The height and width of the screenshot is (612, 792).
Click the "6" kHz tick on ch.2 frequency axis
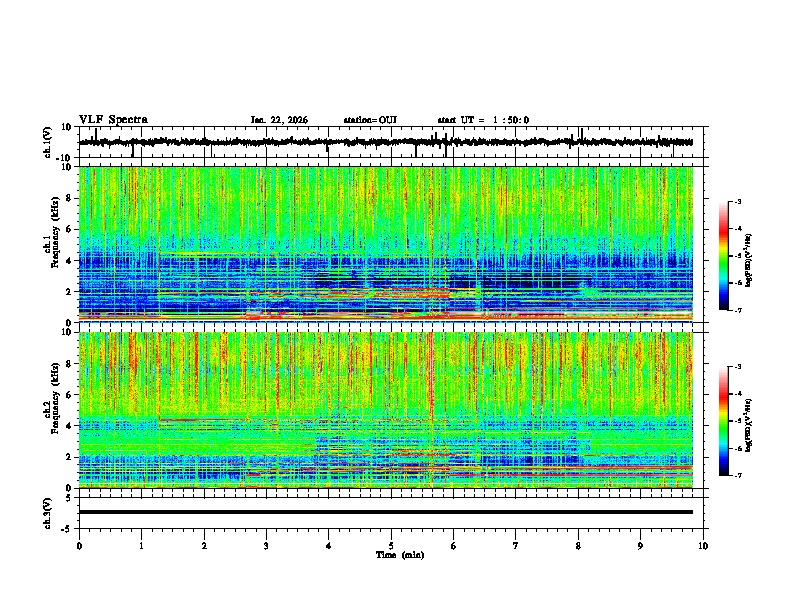click(x=69, y=395)
